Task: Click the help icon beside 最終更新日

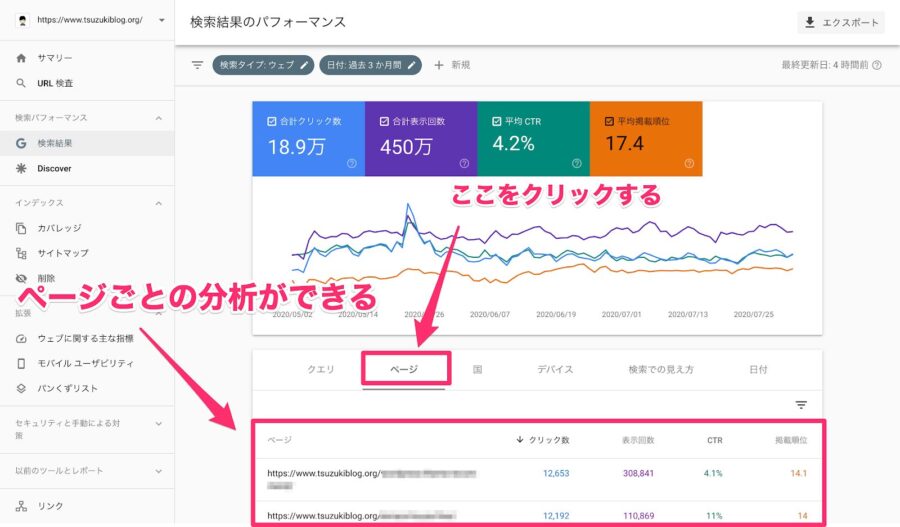Action: click(877, 65)
